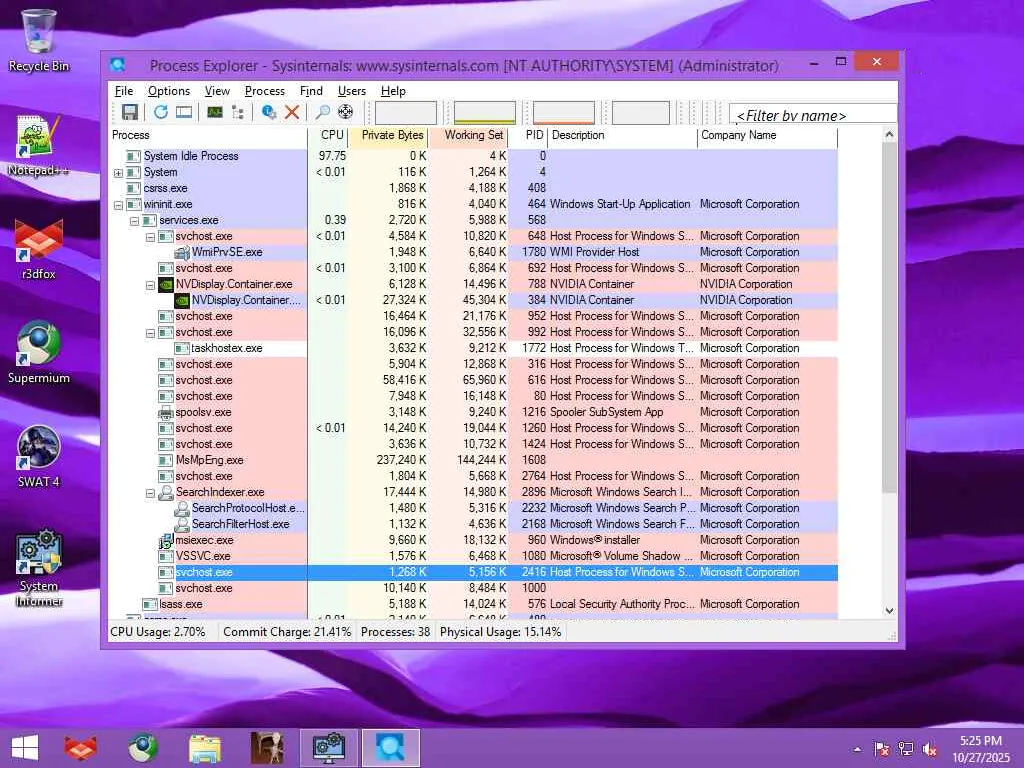Select the Notepad++ desktop shortcut
The width and height of the screenshot is (1024, 768).
click(x=39, y=146)
